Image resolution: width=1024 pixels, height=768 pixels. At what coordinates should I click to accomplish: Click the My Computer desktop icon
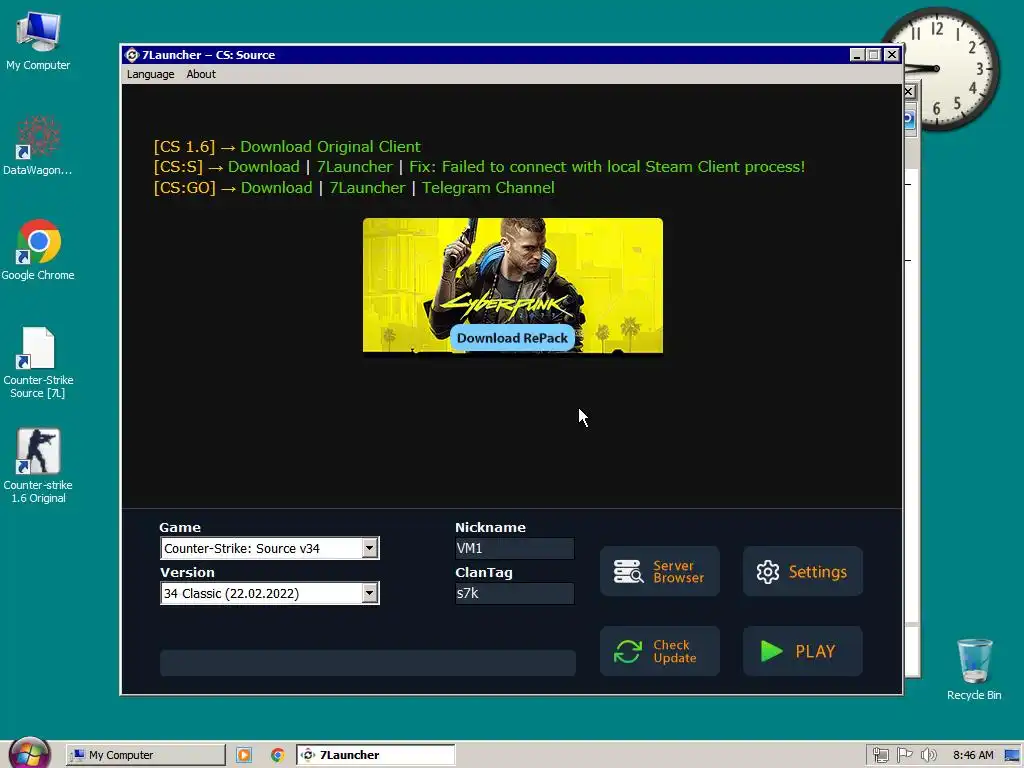click(38, 41)
